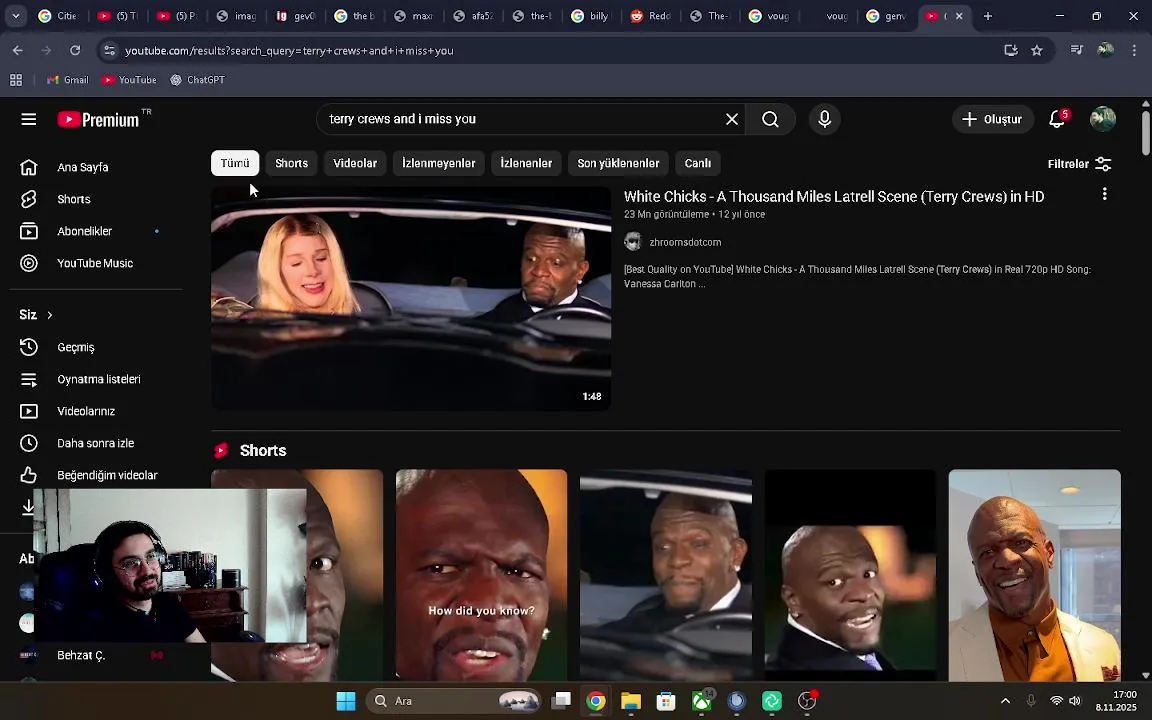The width and height of the screenshot is (1152, 720).
Task: Open White Chicks A Thousand Miles title link
Action: (834, 196)
